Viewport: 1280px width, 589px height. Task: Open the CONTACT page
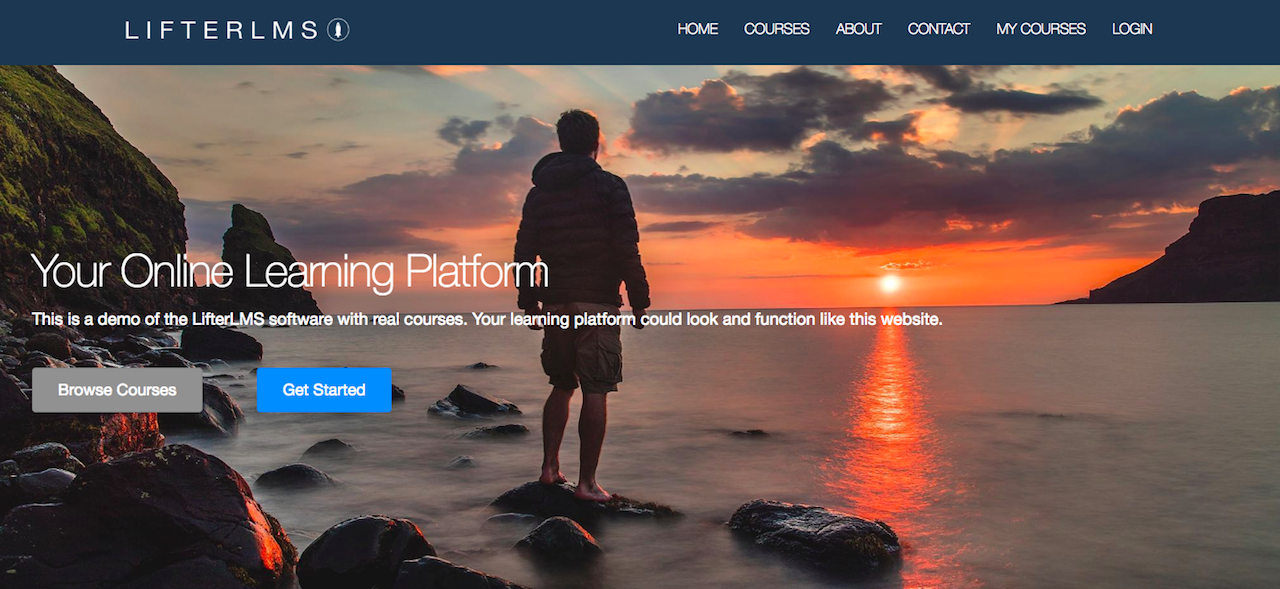point(938,29)
